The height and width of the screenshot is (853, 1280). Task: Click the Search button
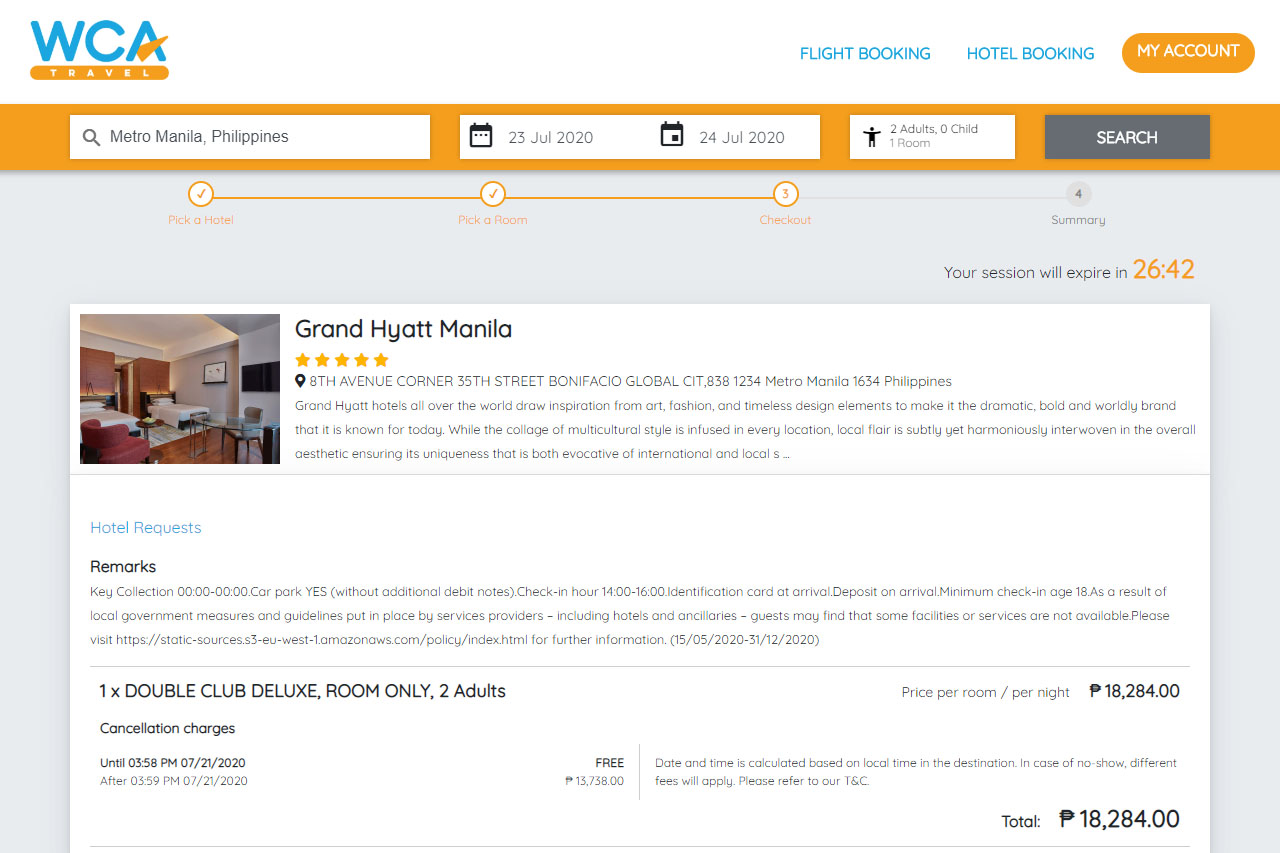tap(1127, 137)
